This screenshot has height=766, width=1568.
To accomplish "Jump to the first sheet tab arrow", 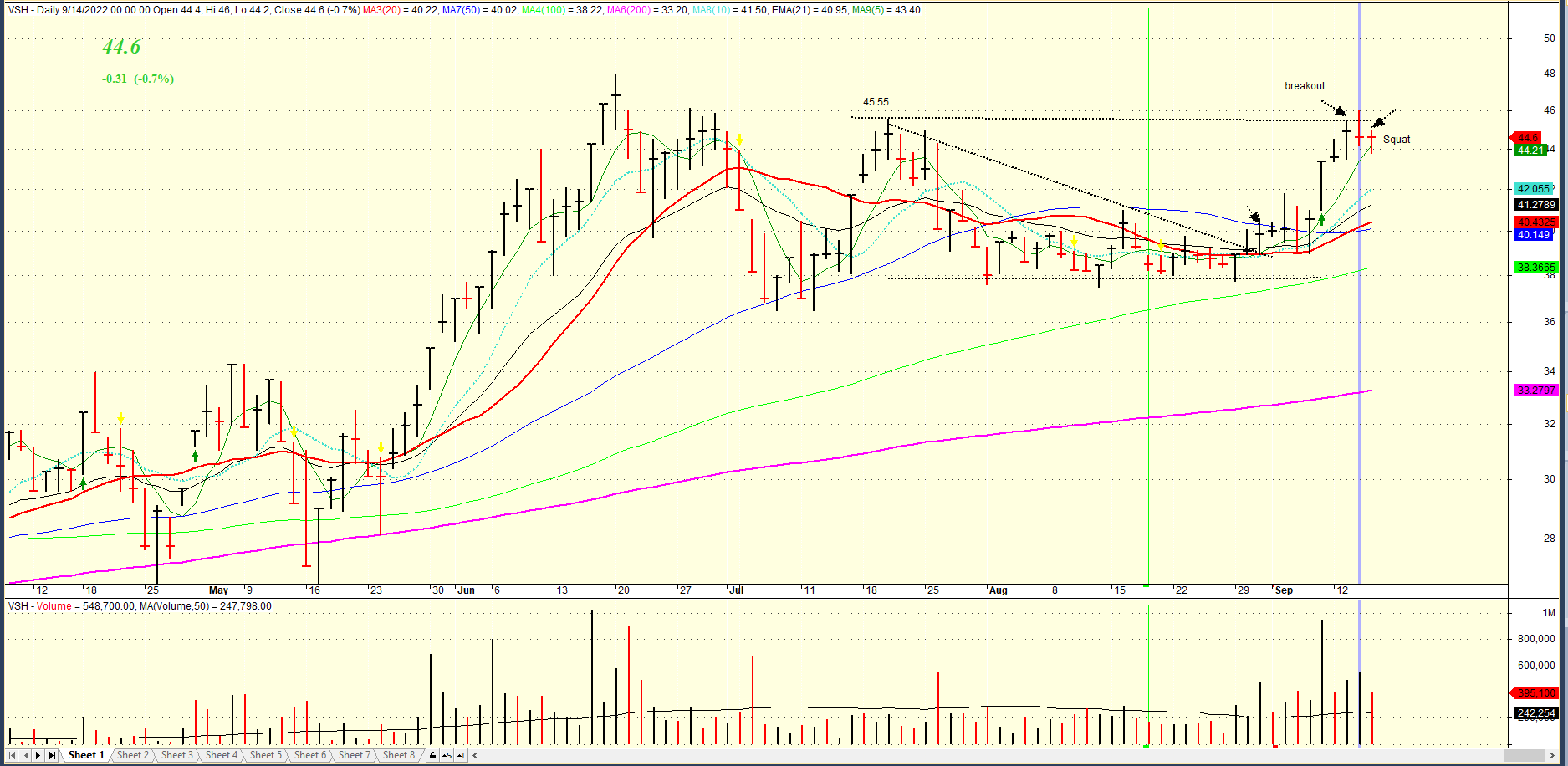I will point(12,755).
